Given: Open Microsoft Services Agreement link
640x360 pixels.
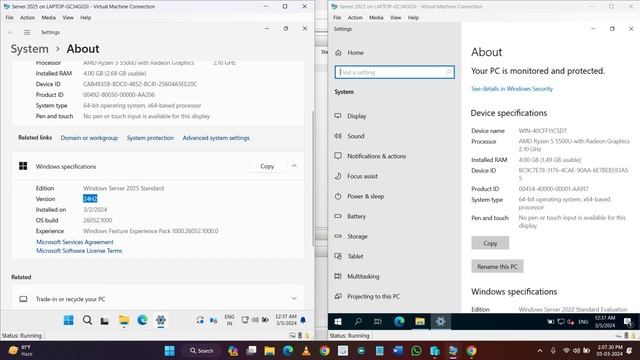Looking at the screenshot, I should point(75,242).
